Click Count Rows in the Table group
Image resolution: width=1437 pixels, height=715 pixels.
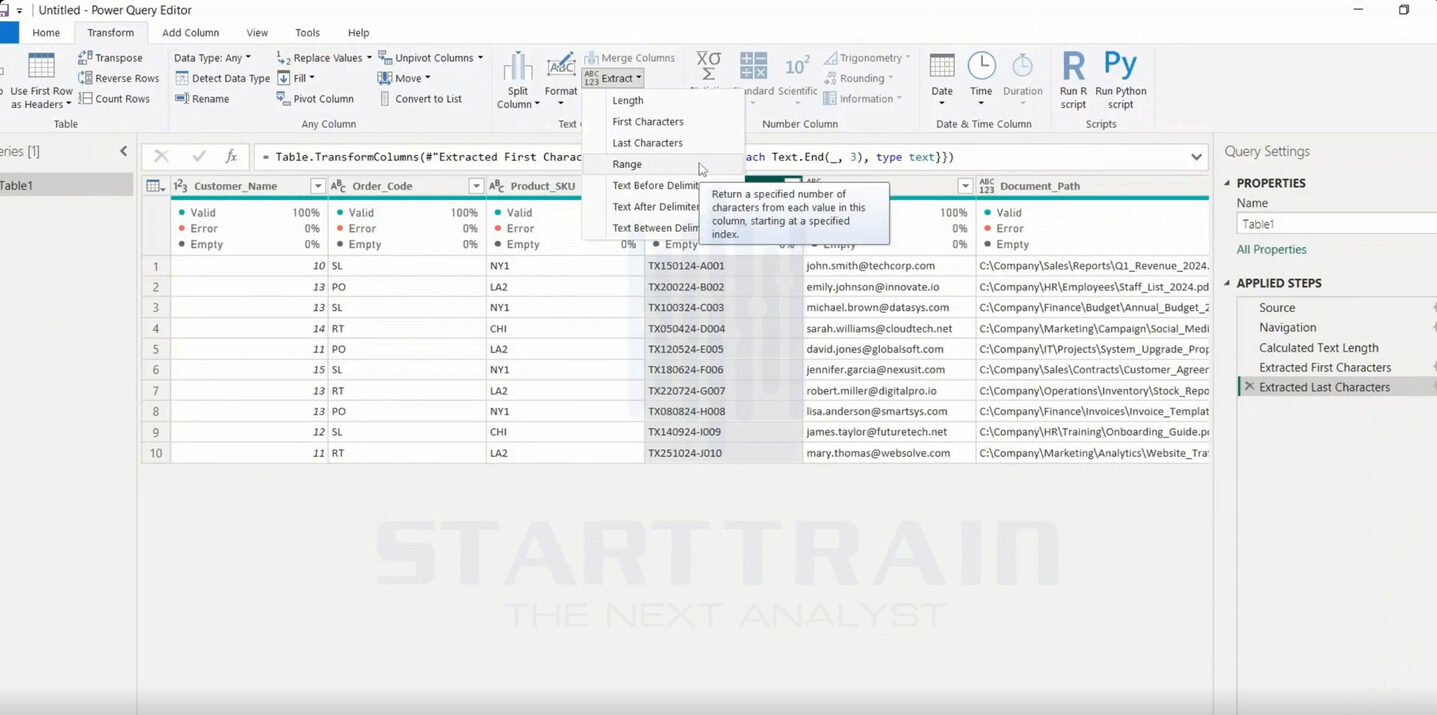pyautogui.click(x=114, y=99)
